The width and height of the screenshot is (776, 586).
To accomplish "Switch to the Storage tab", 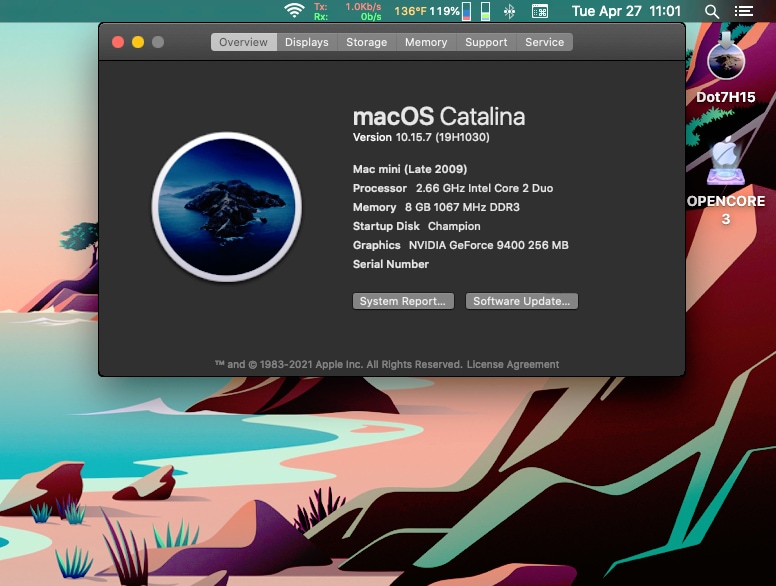I will point(367,42).
